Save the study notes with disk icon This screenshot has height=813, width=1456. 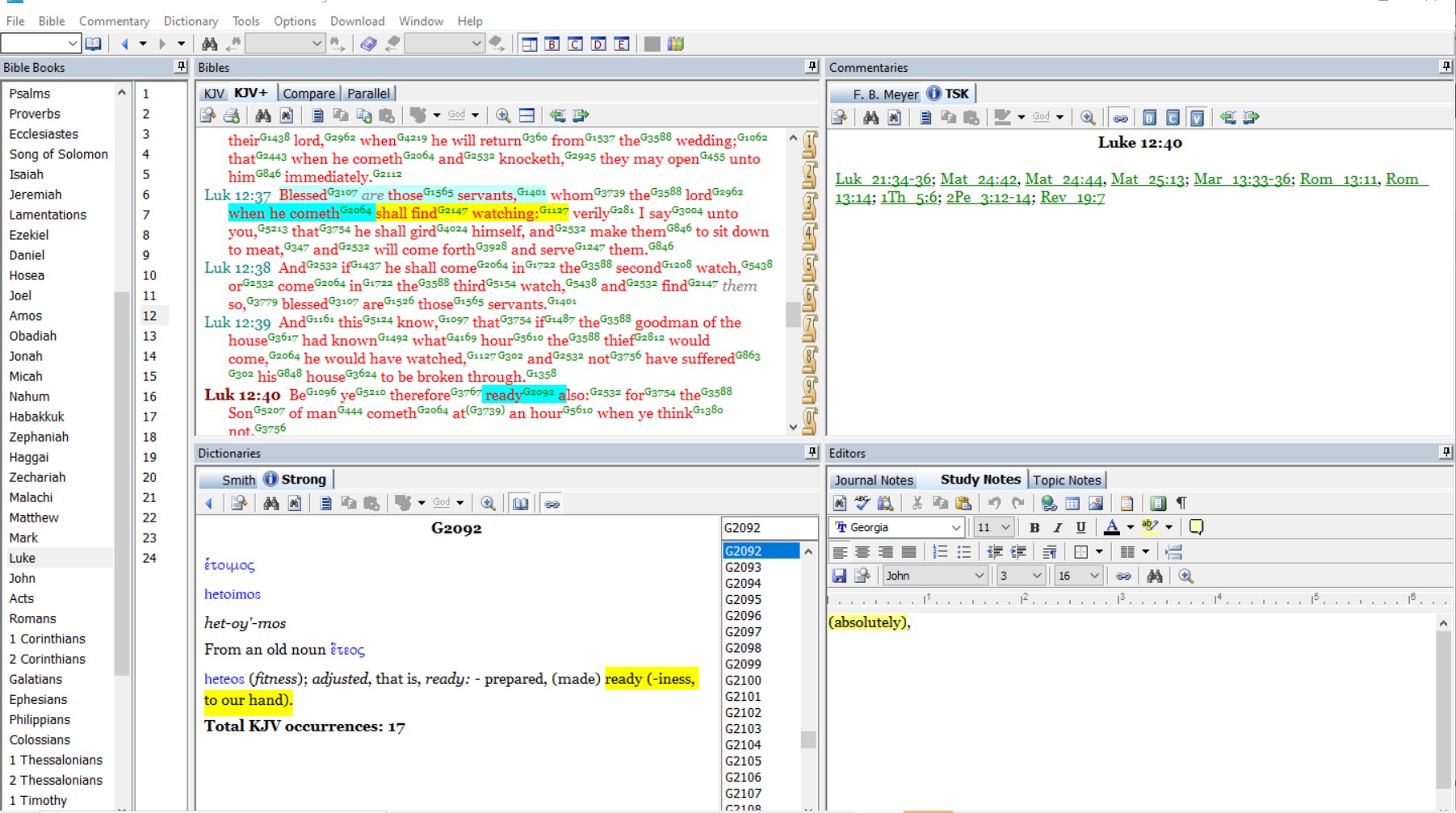pyautogui.click(x=839, y=576)
